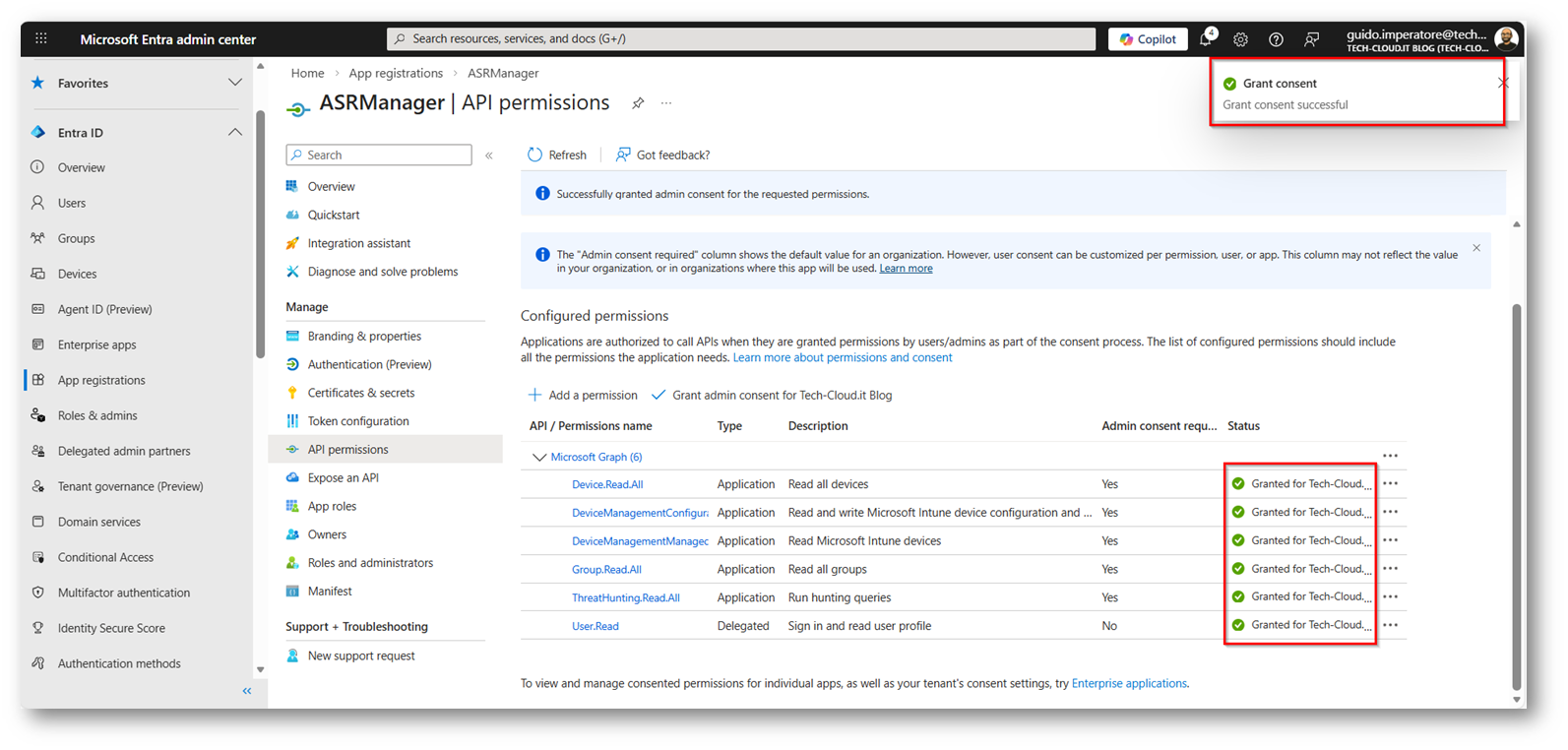Screen dimensions: 1568x750
Task: Open the app launcher waffle icon
Action: click(x=41, y=39)
